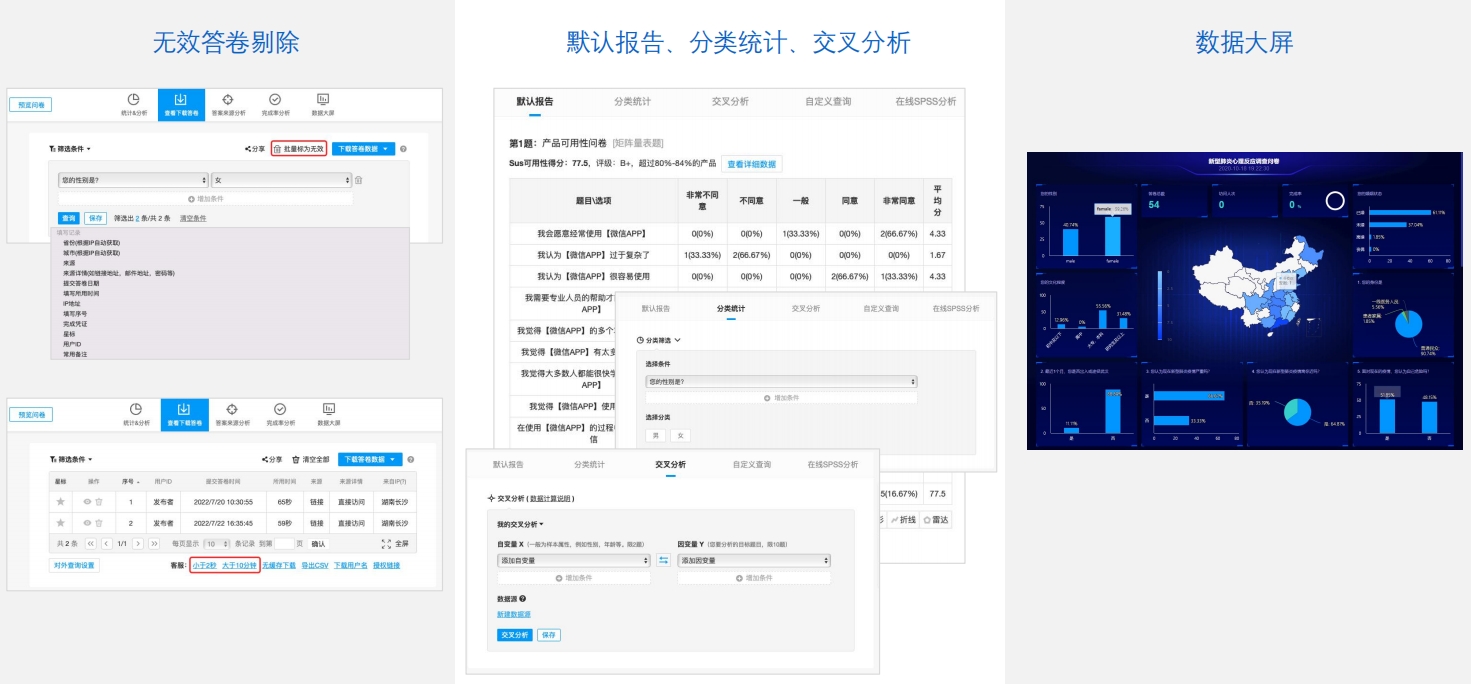Toggle the eye icon on answer row 2
The width and height of the screenshot is (1471, 684).
click(x=87, y=522)
